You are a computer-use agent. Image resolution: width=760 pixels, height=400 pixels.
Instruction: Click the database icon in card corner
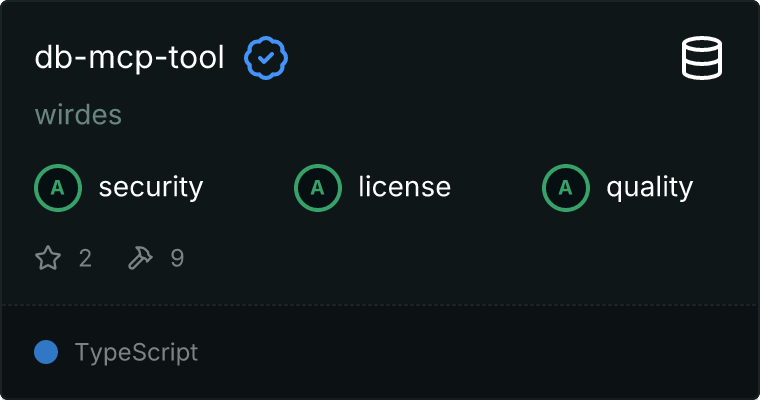coord(702,59)
